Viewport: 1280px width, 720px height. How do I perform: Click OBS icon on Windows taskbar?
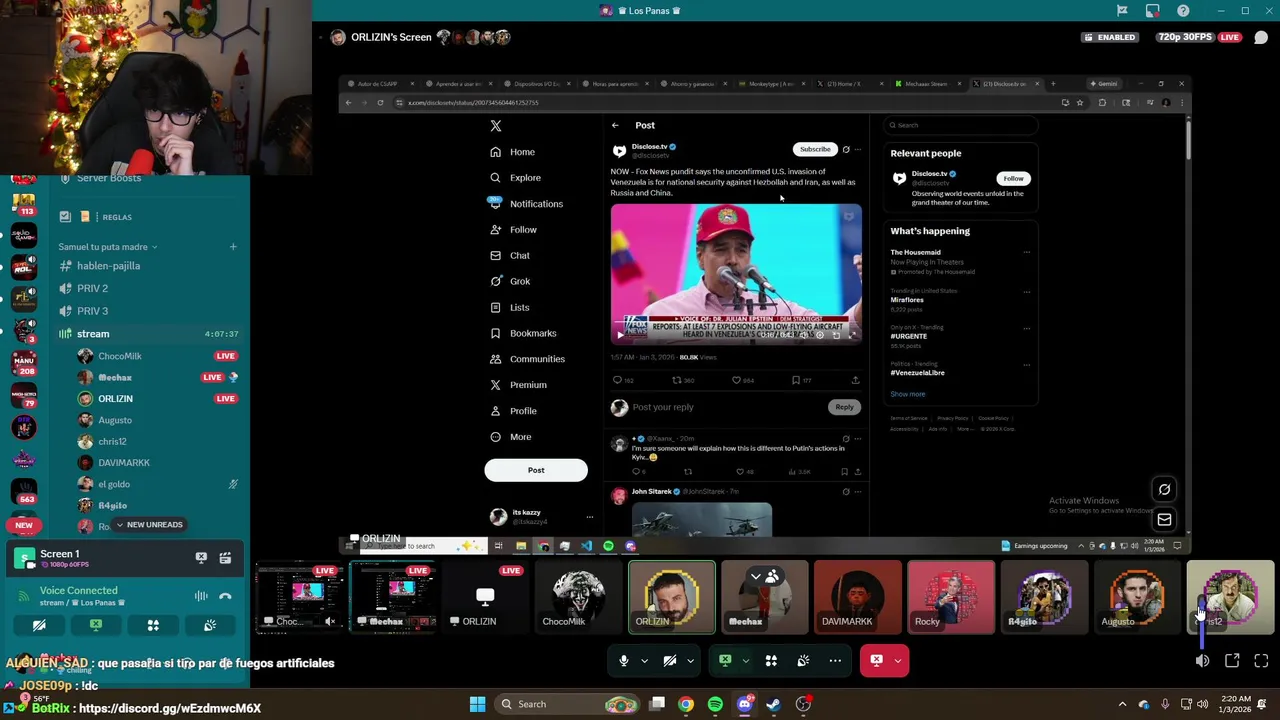pos(803,704)
